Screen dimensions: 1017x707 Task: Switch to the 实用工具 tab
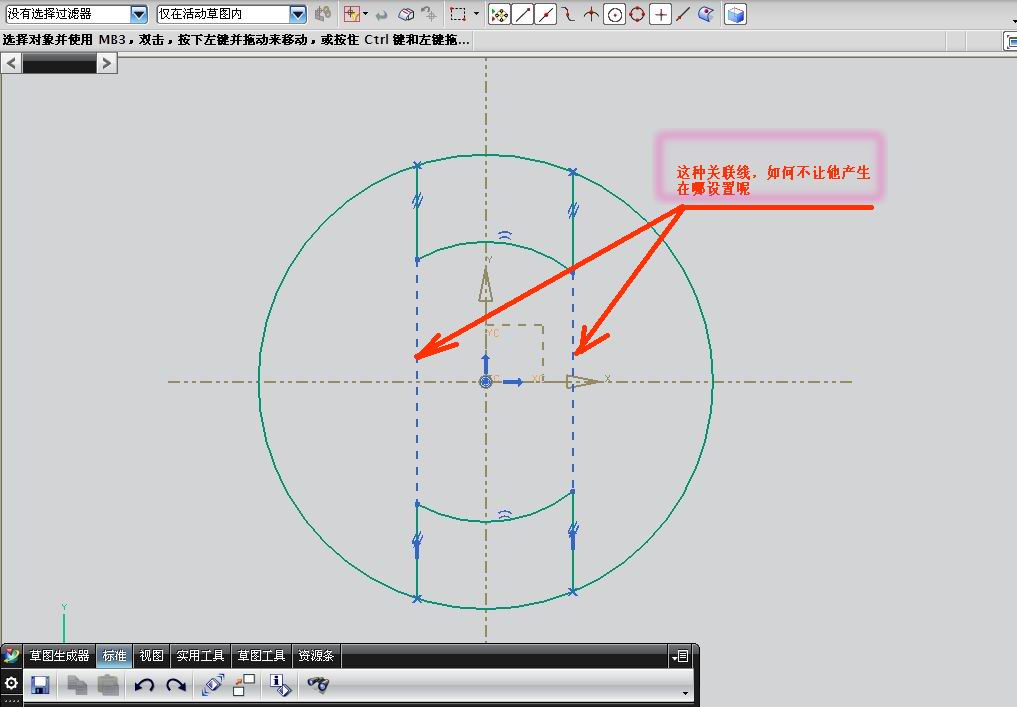(200, 656)
